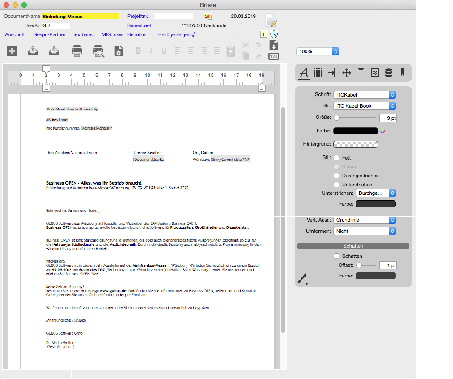Screen dimensions: 453x379
Task: Click the Größe font size slider
Action: click(x=356, y=117)
